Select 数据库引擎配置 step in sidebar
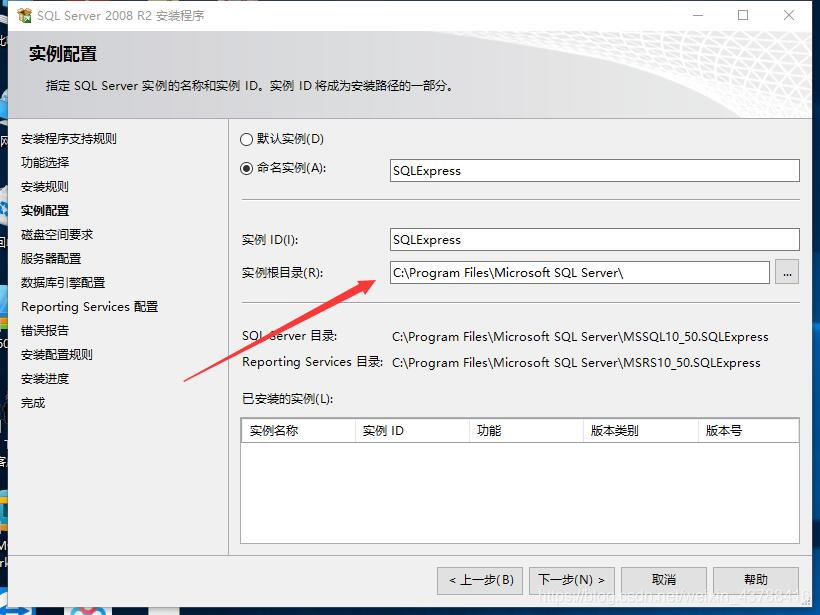 click(63, 283)
